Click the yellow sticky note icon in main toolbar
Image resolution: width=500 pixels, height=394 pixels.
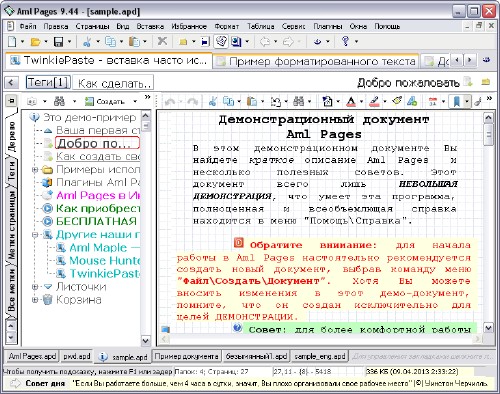coord(183,42)
